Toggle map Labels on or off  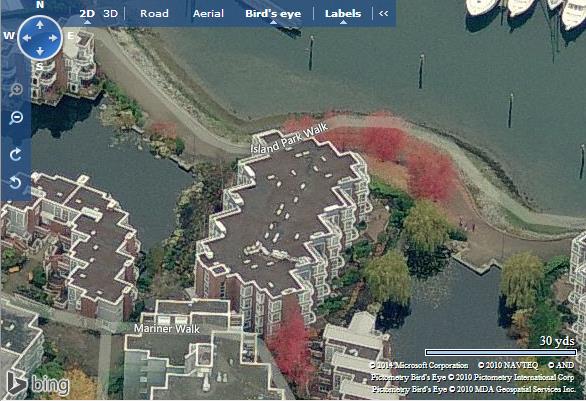coord(343,14)
